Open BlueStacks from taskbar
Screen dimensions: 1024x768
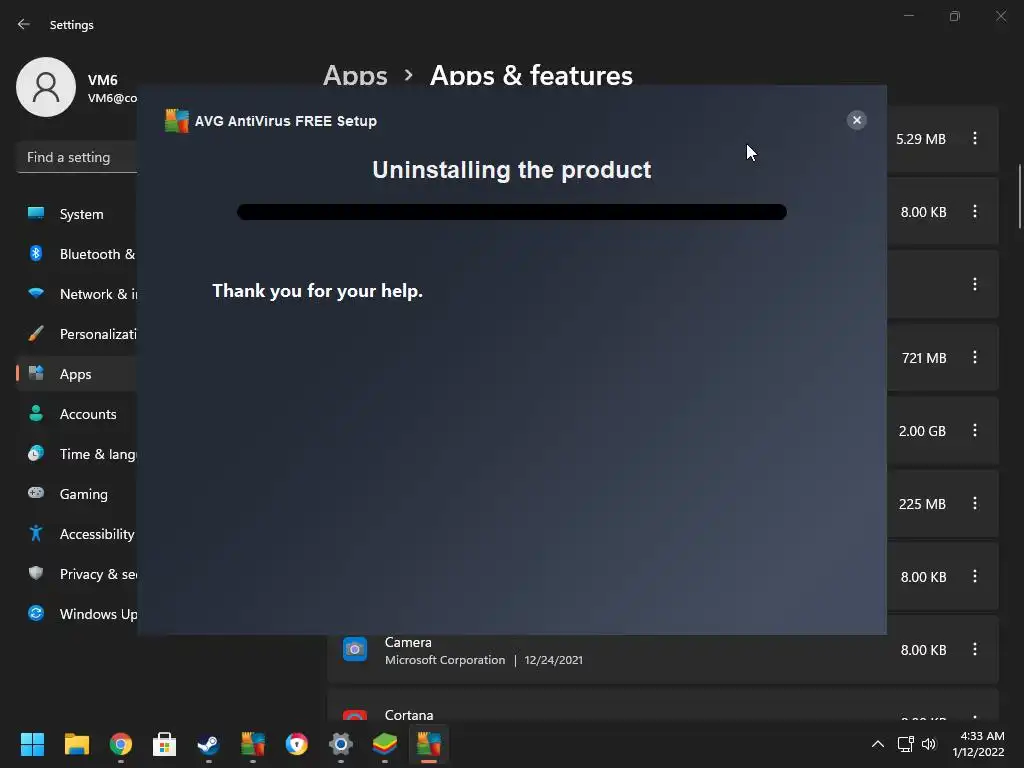tap(385, 744)
